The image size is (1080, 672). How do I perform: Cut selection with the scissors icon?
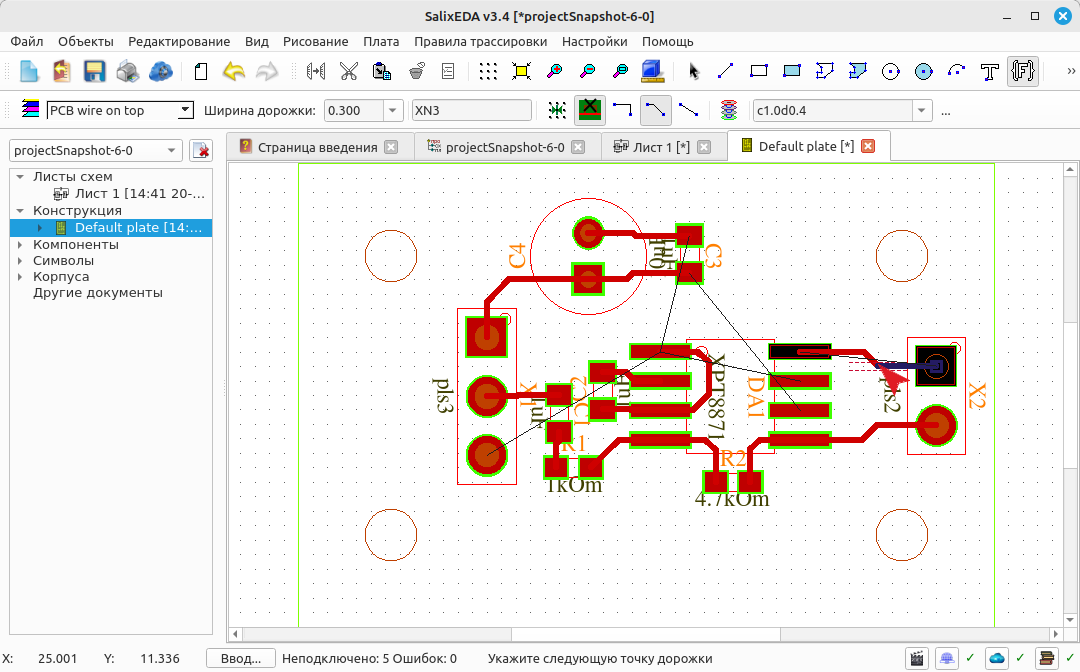click(349, 71)
